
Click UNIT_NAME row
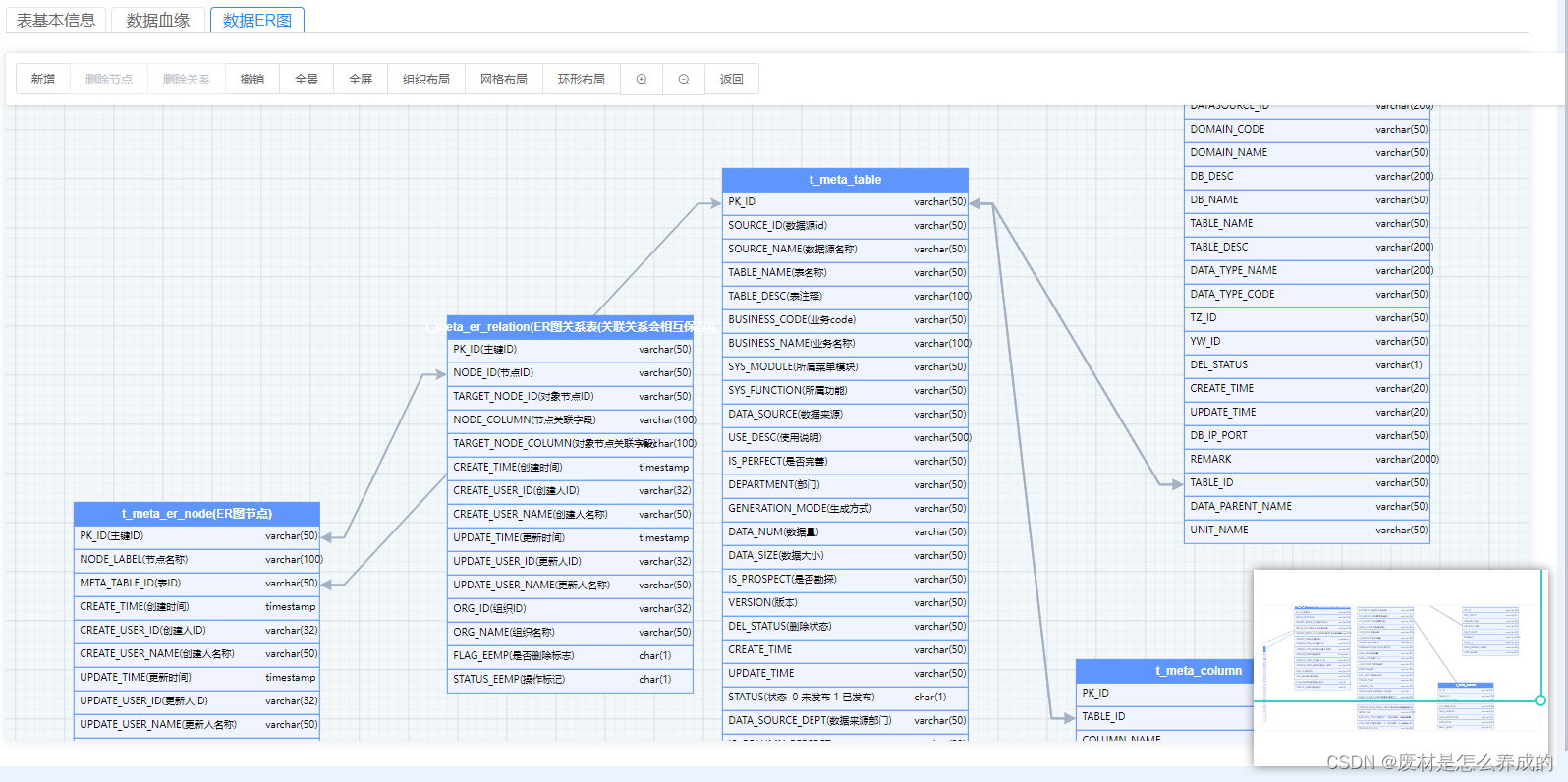[x=1307, y=531]
